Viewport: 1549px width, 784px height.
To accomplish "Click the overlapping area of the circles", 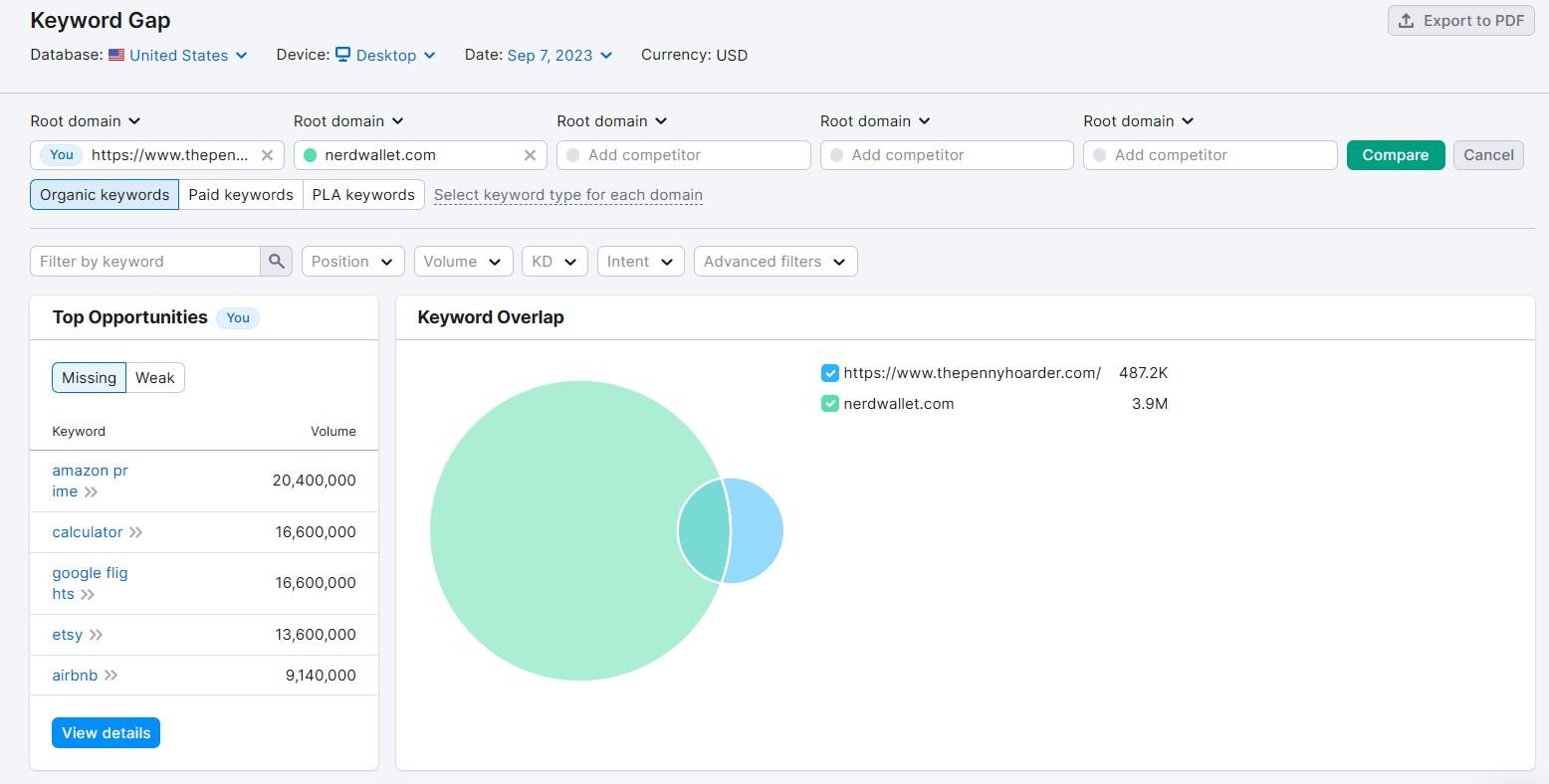I will pyautogui.click(x=704, y=531).
